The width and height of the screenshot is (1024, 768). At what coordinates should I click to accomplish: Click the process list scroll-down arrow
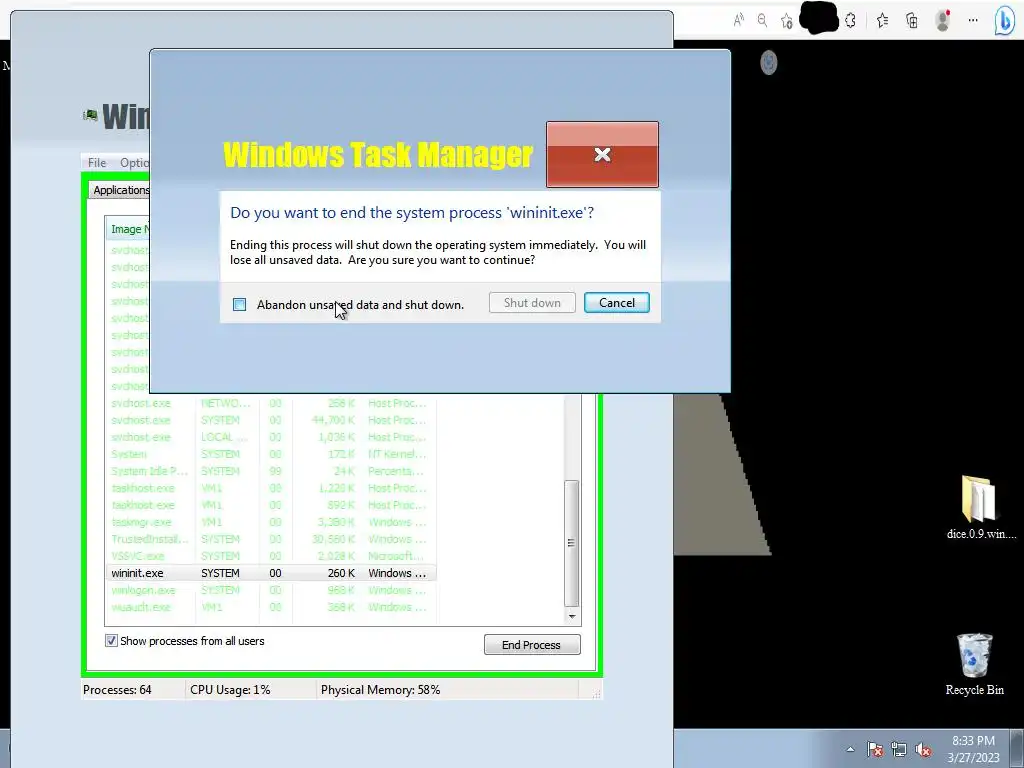point(571,616)
